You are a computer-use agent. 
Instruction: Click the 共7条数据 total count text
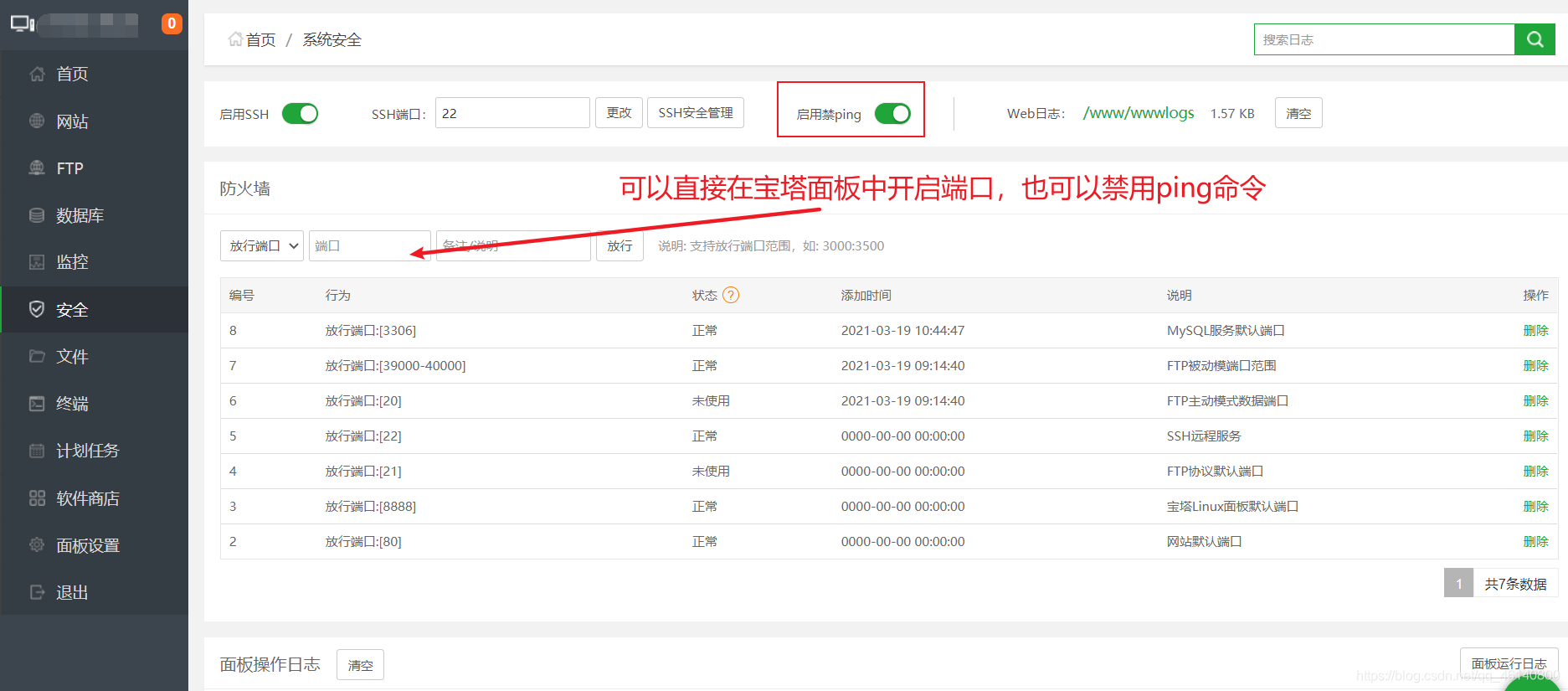point(1515,584)
